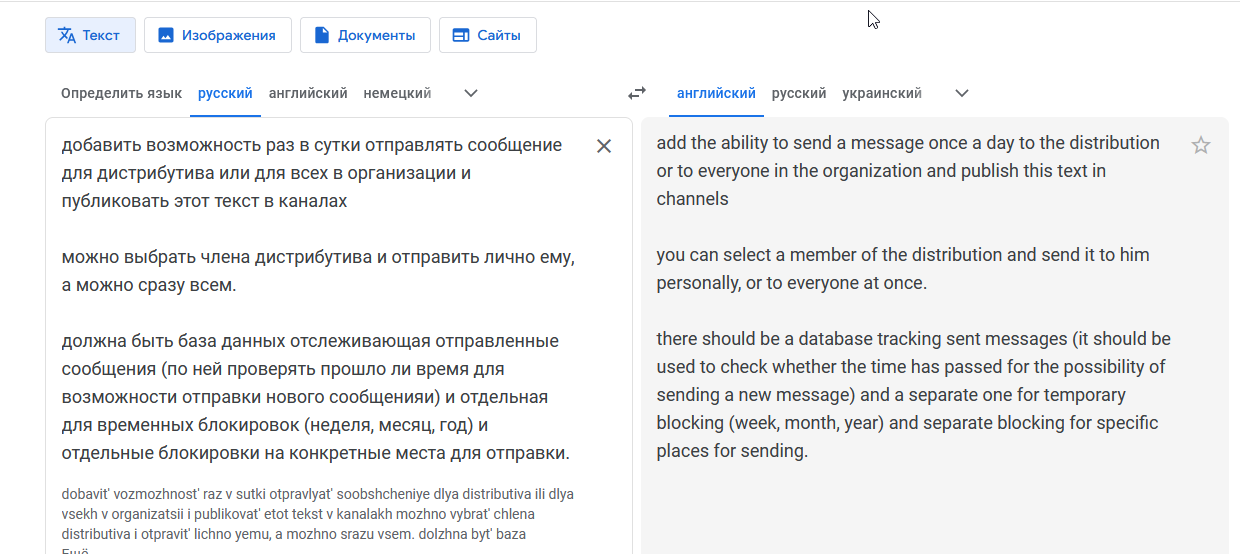Set source language to английский
Screen dimensions: 1240x554
point(308,93)
